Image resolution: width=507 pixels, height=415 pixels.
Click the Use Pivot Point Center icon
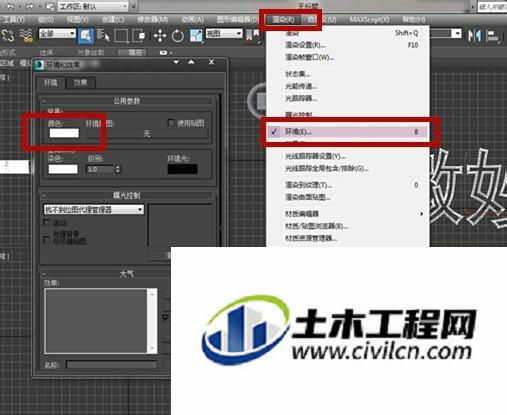(252, 35)
